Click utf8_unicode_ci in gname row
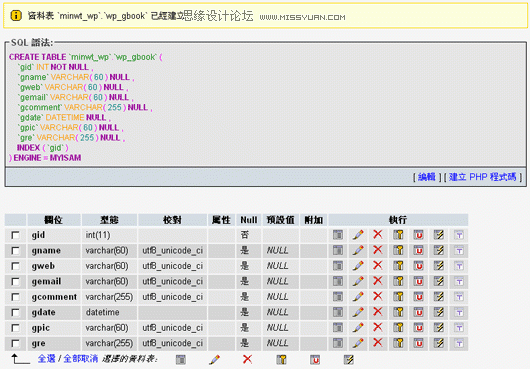 tap(172, 250)
